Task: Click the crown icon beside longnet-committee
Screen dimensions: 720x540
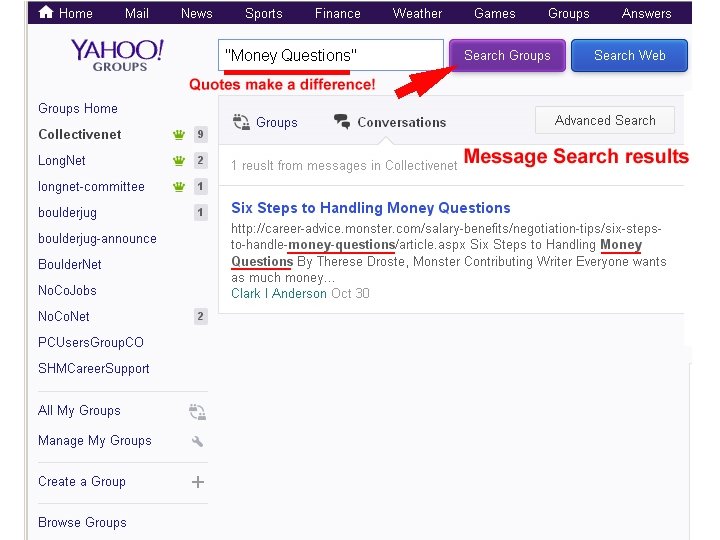Action: tap(179, 187)
